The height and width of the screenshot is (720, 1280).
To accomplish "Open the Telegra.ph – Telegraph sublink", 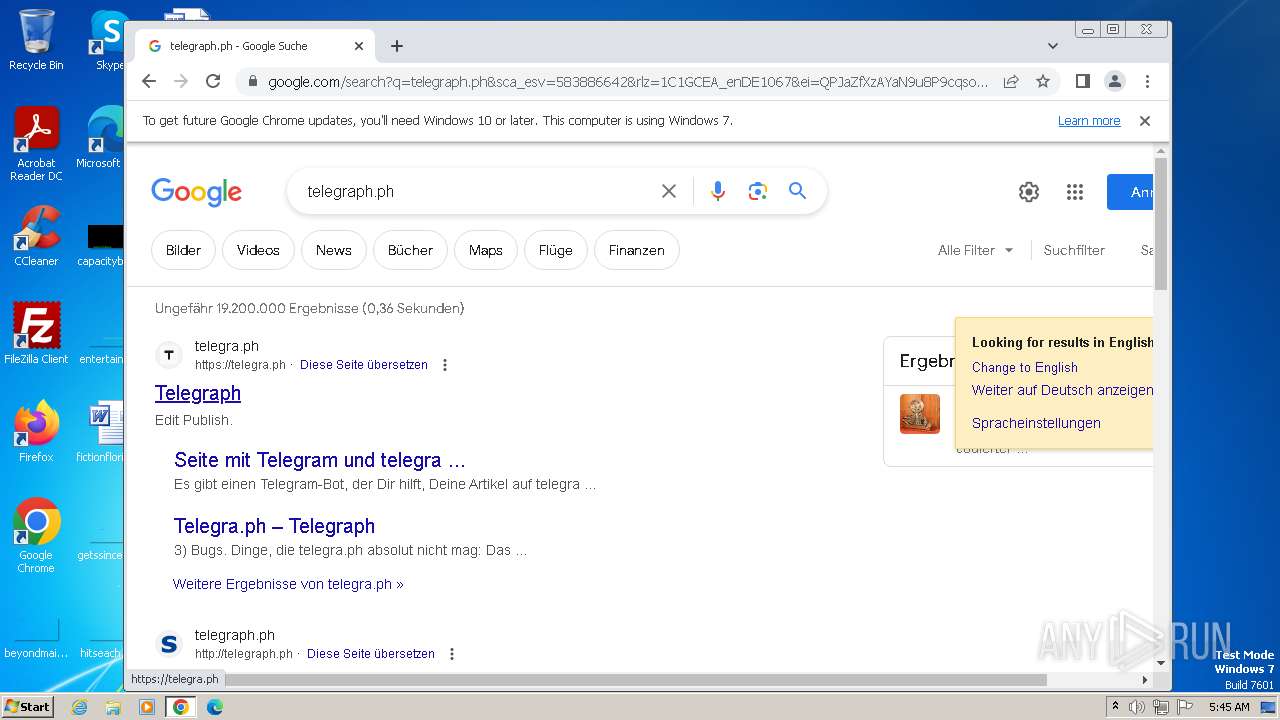I will (x=274, y=526).
